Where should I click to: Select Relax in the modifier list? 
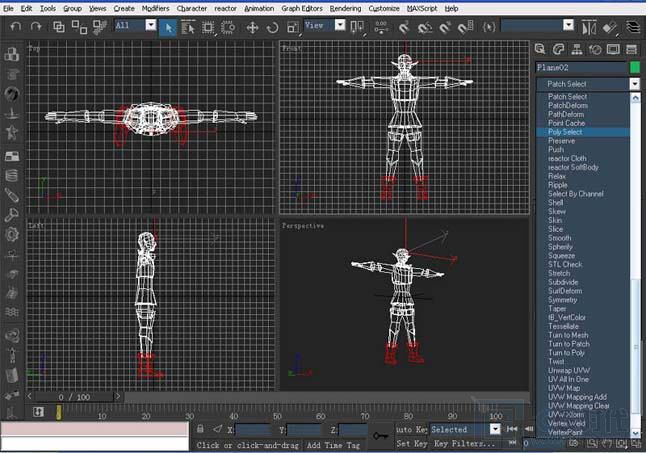583,176
